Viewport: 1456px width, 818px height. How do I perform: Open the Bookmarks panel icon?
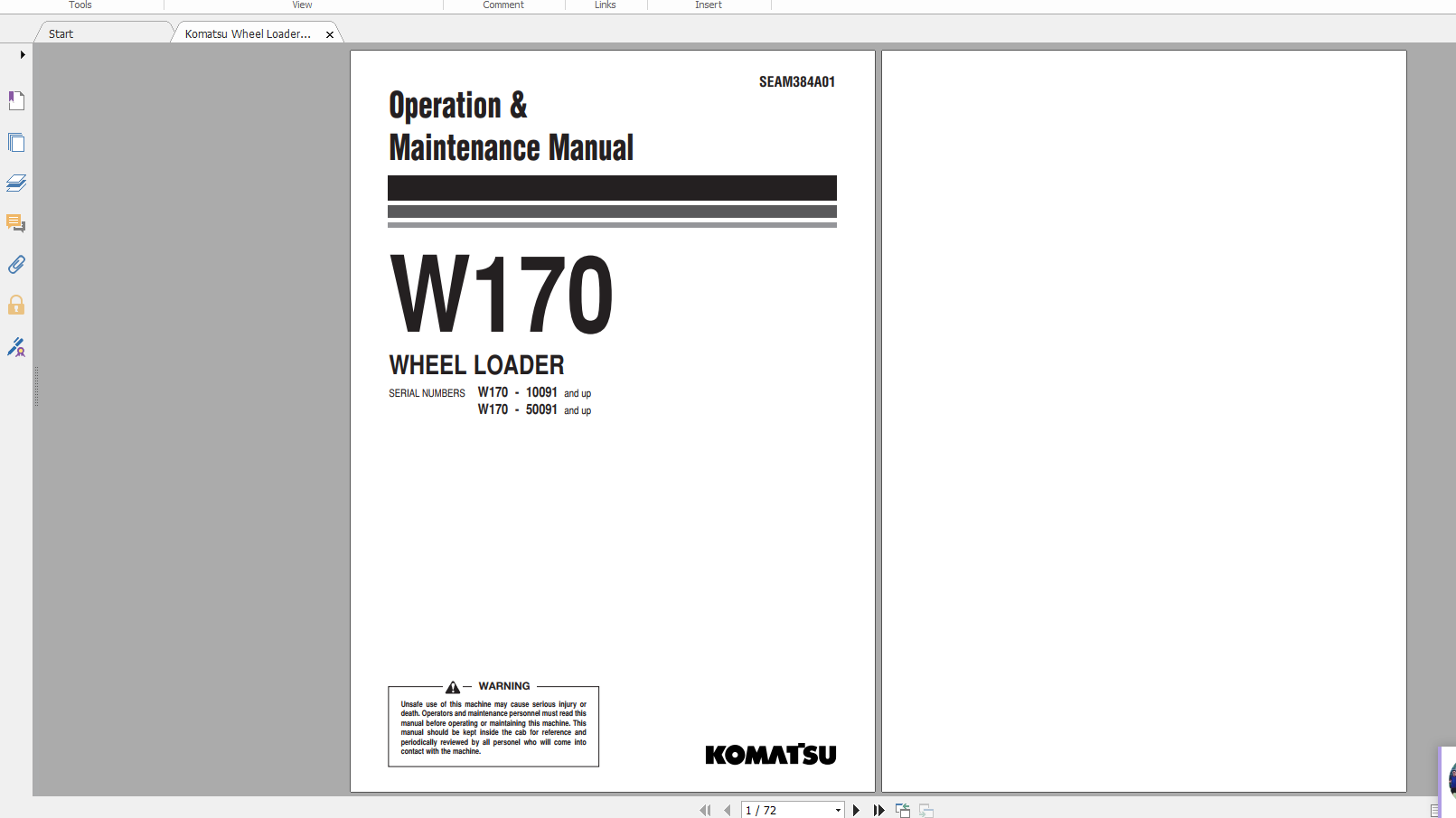tap(16, 100)
